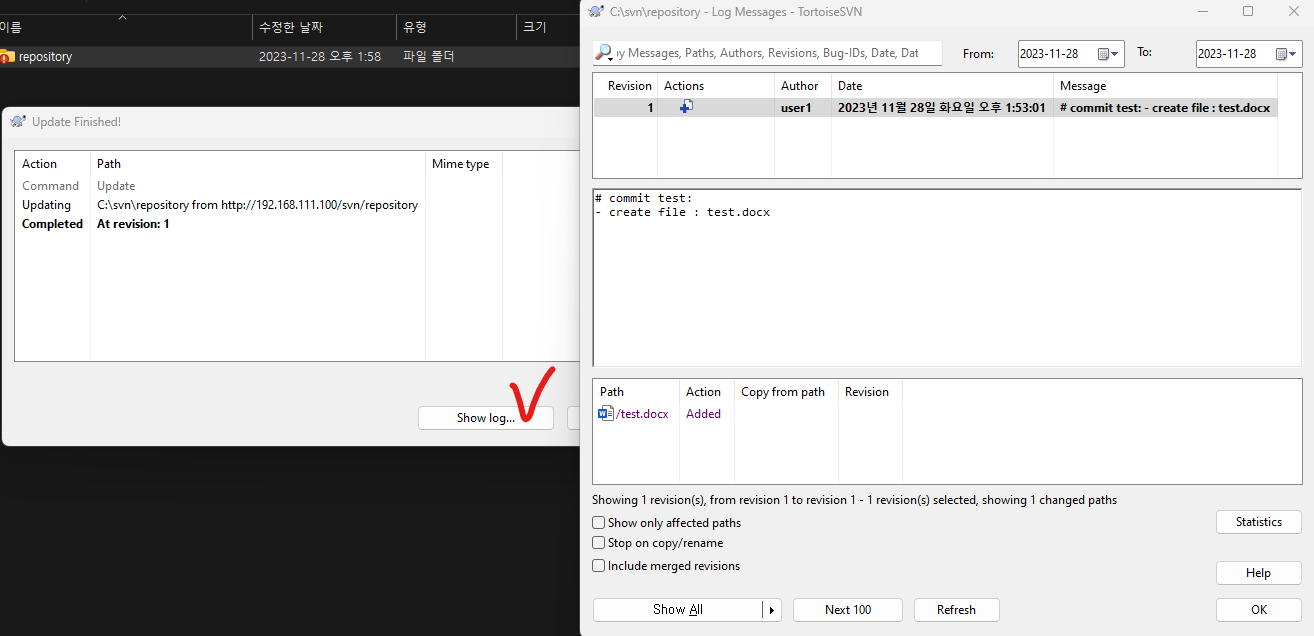Click the Next 100 button
Viewport: 1314px width, 636px height.
[x=848, y=610]
